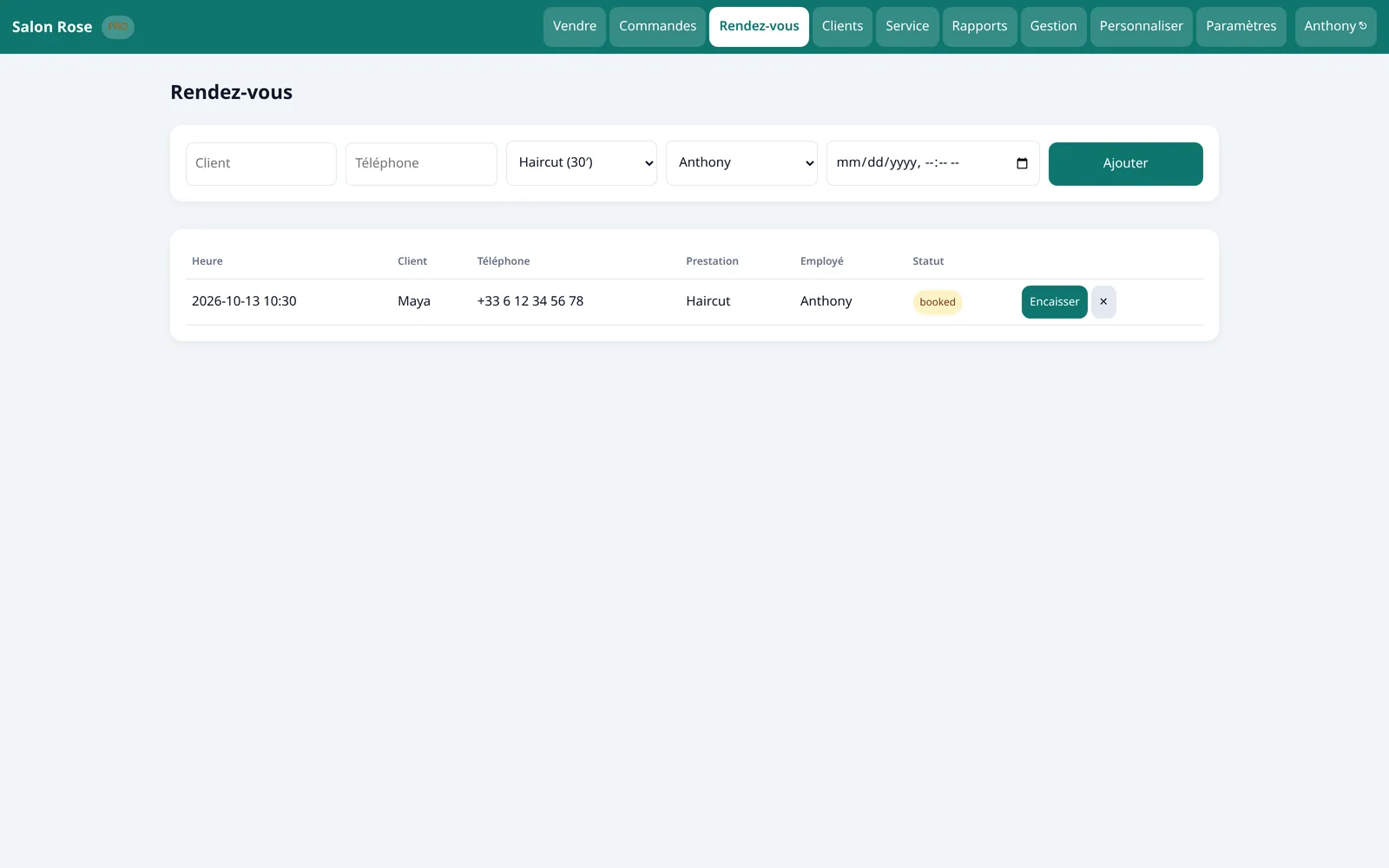This screenshot has height=868, width=1389.
Task: Click the Anthony user logout button
Action: click(x=1335, y=27)
